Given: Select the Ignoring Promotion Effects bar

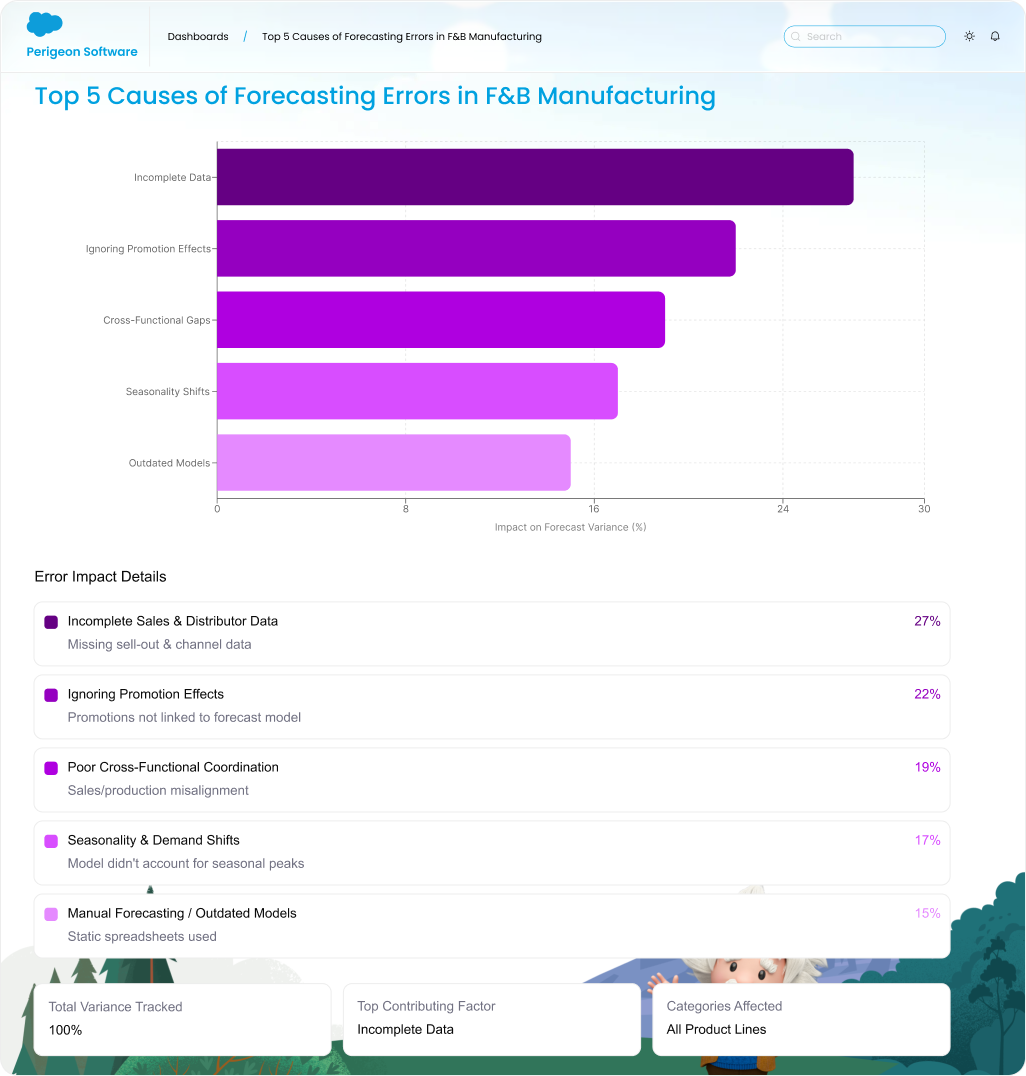Looking at the screenshot, I should click(475, 248).
